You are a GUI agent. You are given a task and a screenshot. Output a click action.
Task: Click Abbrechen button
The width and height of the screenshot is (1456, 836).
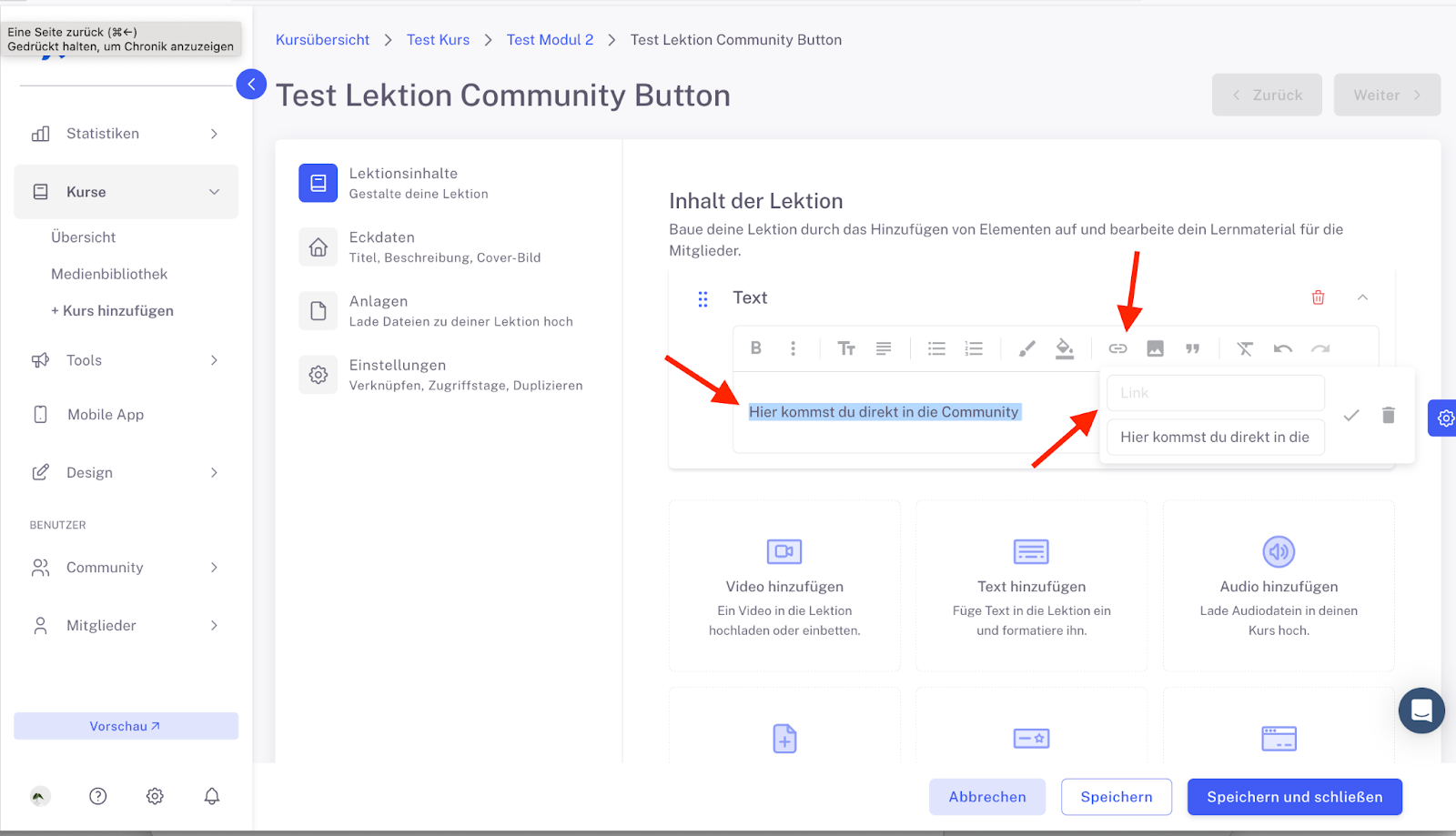[987, 797]
